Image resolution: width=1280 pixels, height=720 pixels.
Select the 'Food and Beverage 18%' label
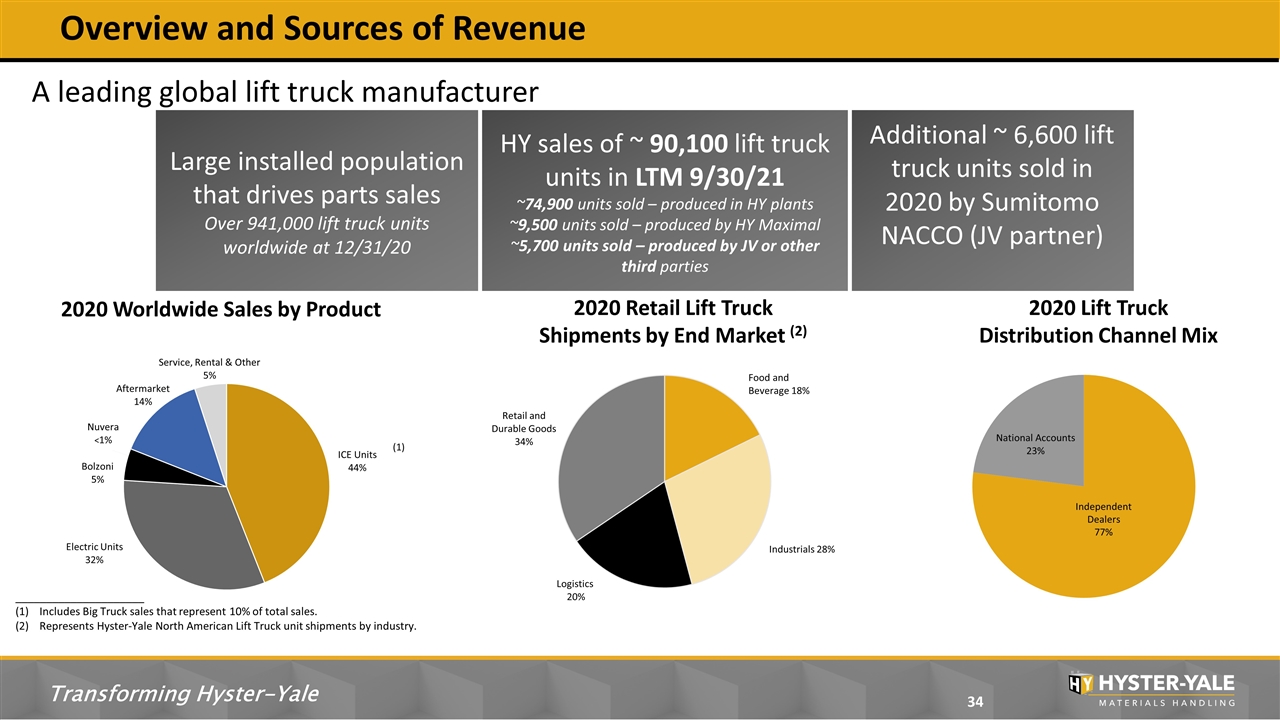779,383
